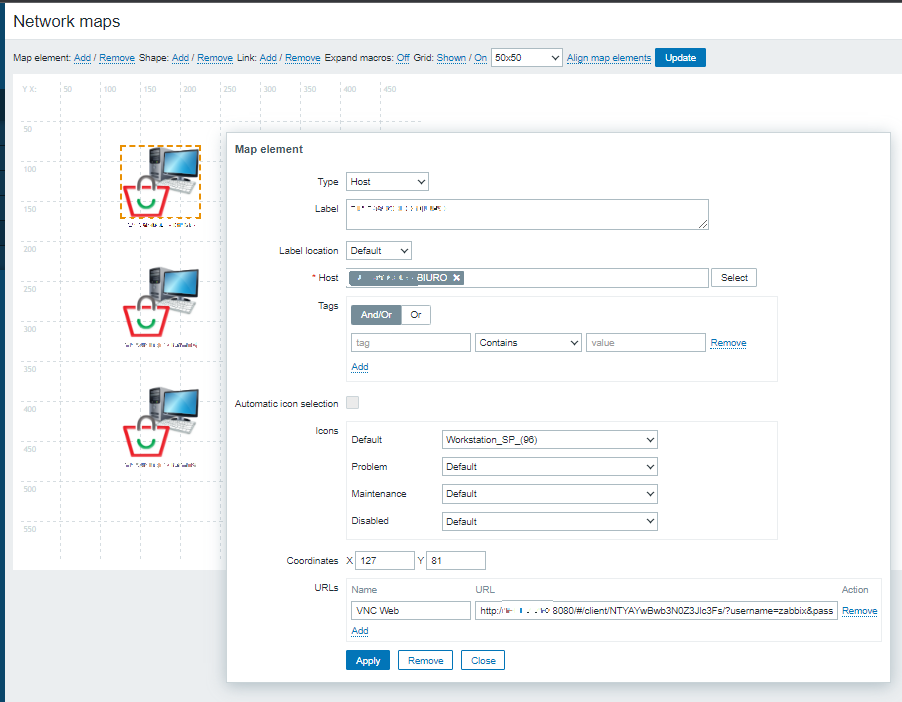Add a new shape from the toolbar
This screenshot has height=702, width=902.
[180, 57]
